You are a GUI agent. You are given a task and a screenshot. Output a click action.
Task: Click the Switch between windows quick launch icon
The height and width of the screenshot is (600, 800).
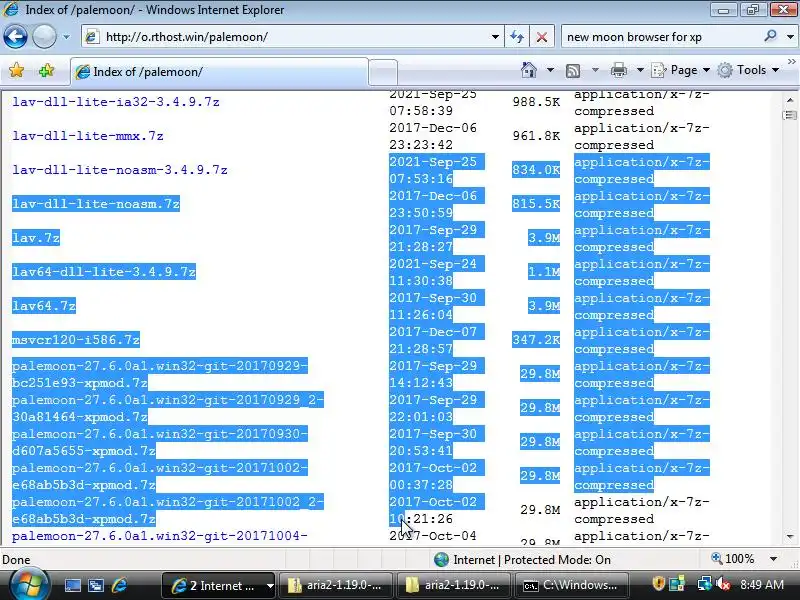pos(96,585)
